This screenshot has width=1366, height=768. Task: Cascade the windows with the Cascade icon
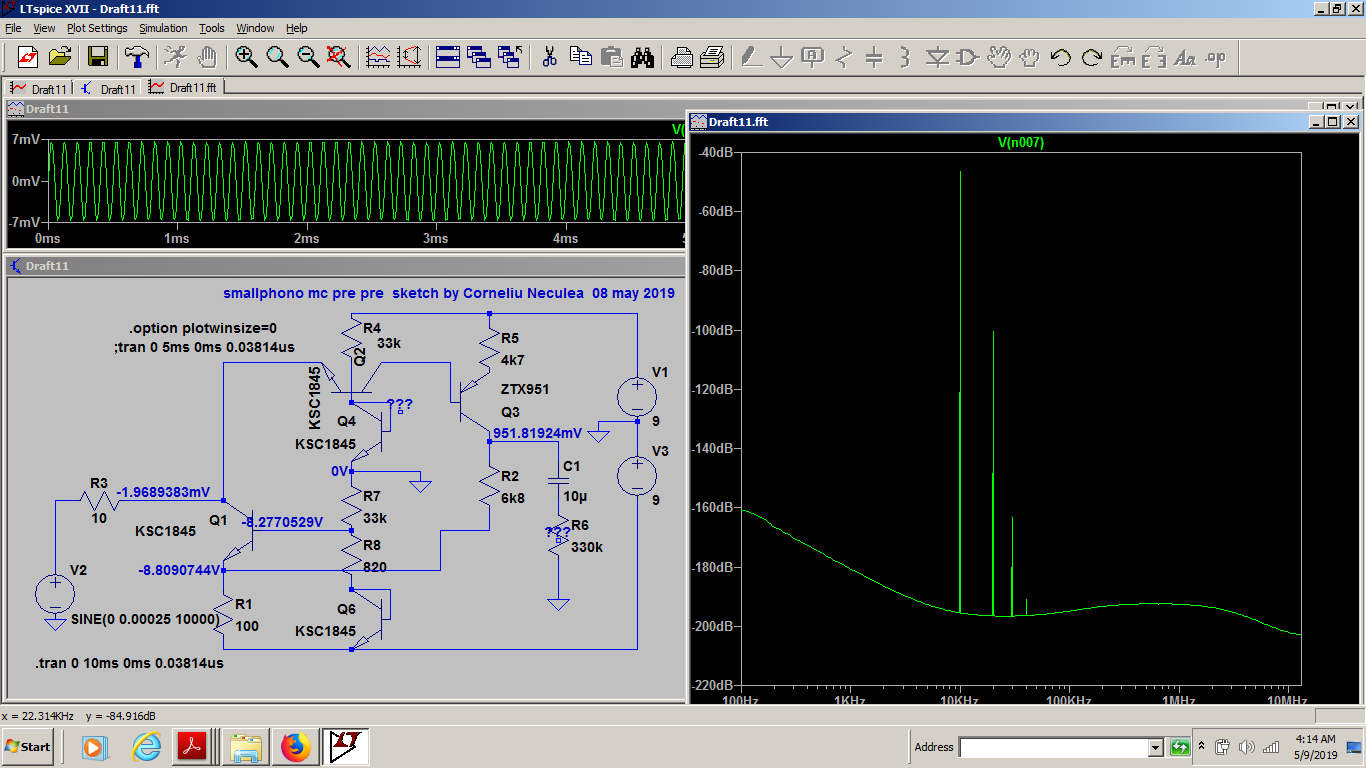click(x=479, y=56)
